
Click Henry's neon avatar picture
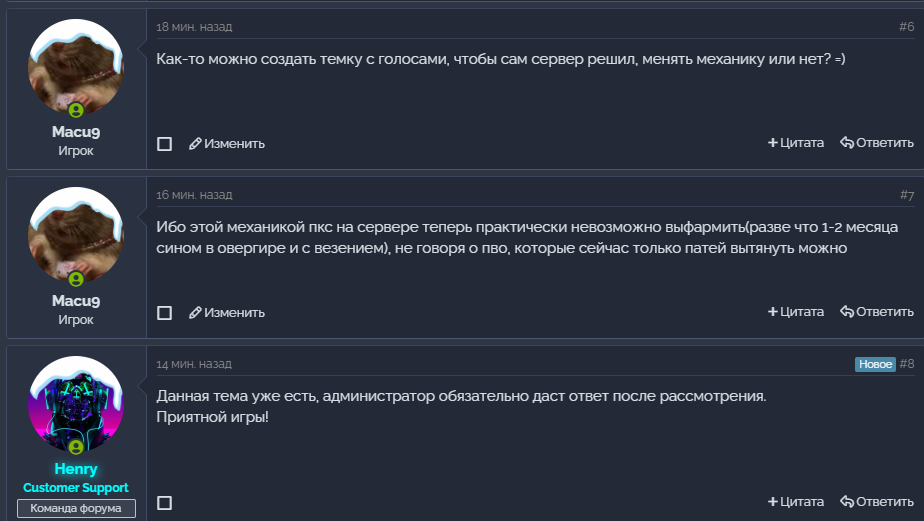pyautogui.click(x=76, y=404)
